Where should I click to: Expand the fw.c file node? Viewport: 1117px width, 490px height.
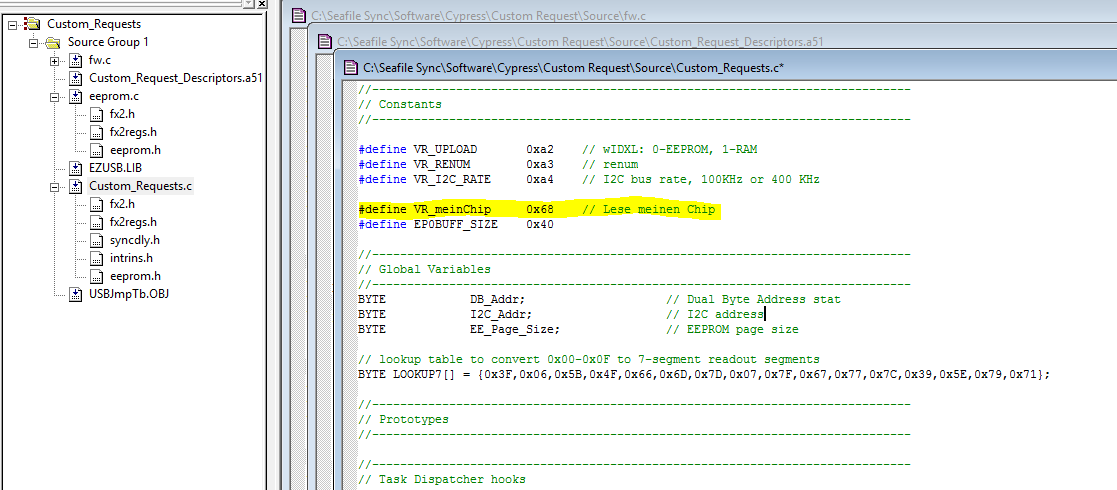54,61
